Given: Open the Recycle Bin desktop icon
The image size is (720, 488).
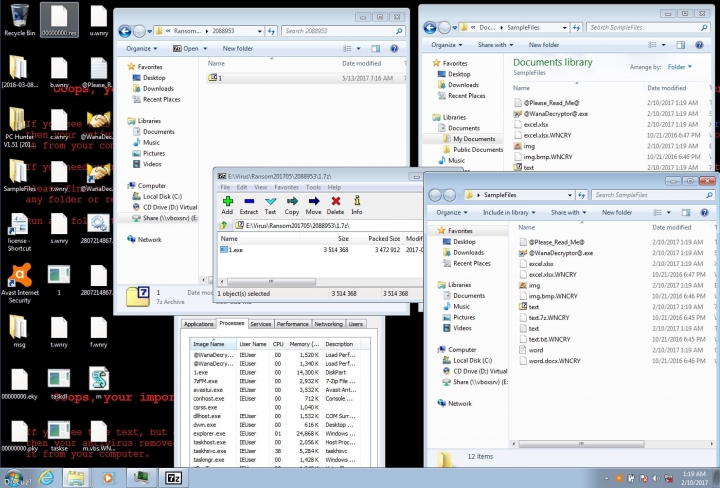Looking at the screenshot, I should [19, 20].
